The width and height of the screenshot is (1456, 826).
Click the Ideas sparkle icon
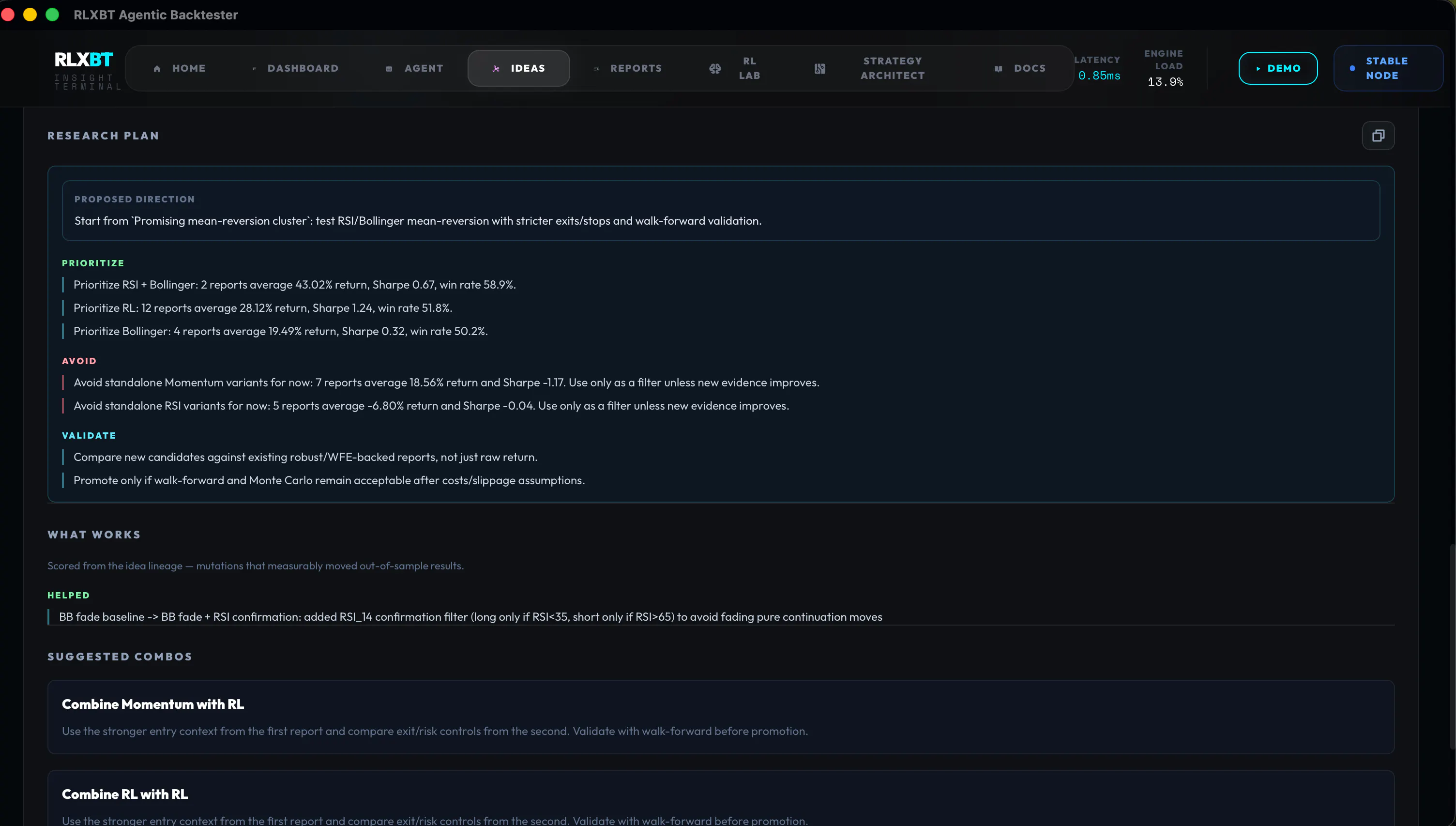click(x=496, y=69)
